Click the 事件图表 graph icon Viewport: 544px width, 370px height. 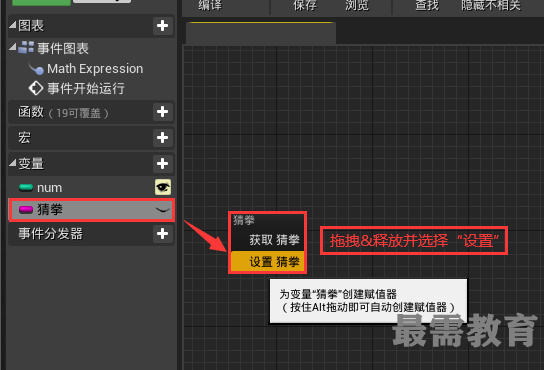26,48
